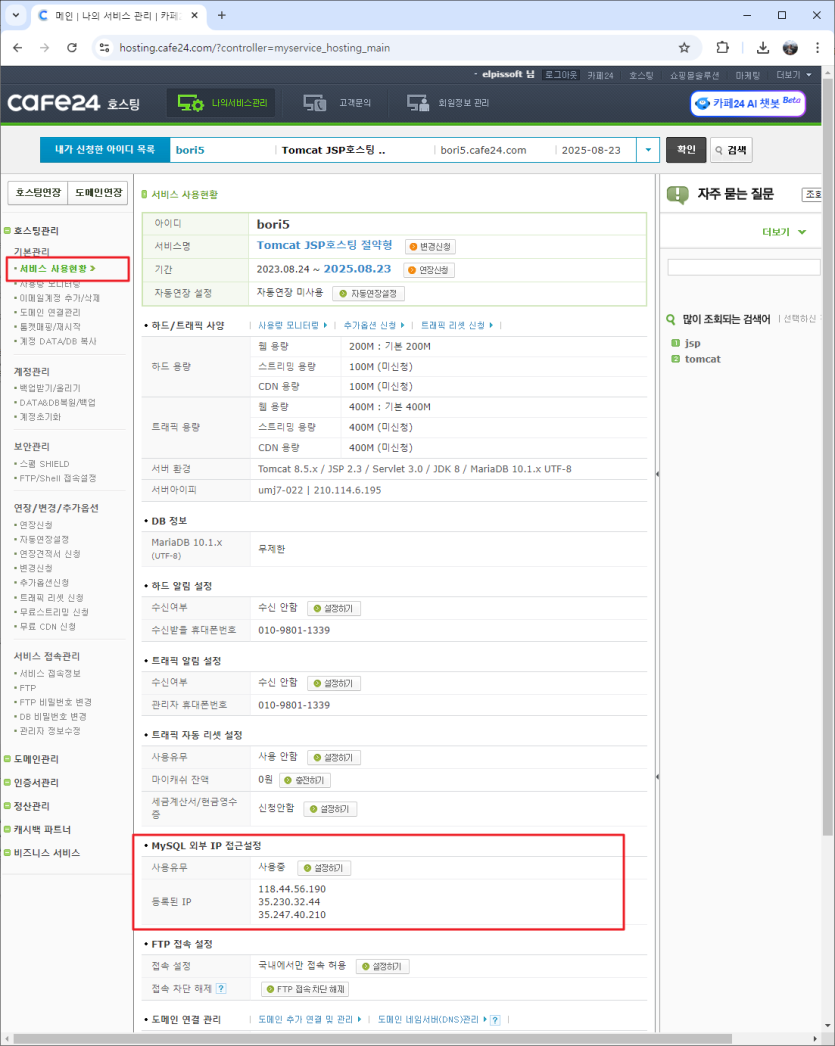Open the Chrome profile avatar
This screenshot has height=1046, width=835.
coord(790,47)
